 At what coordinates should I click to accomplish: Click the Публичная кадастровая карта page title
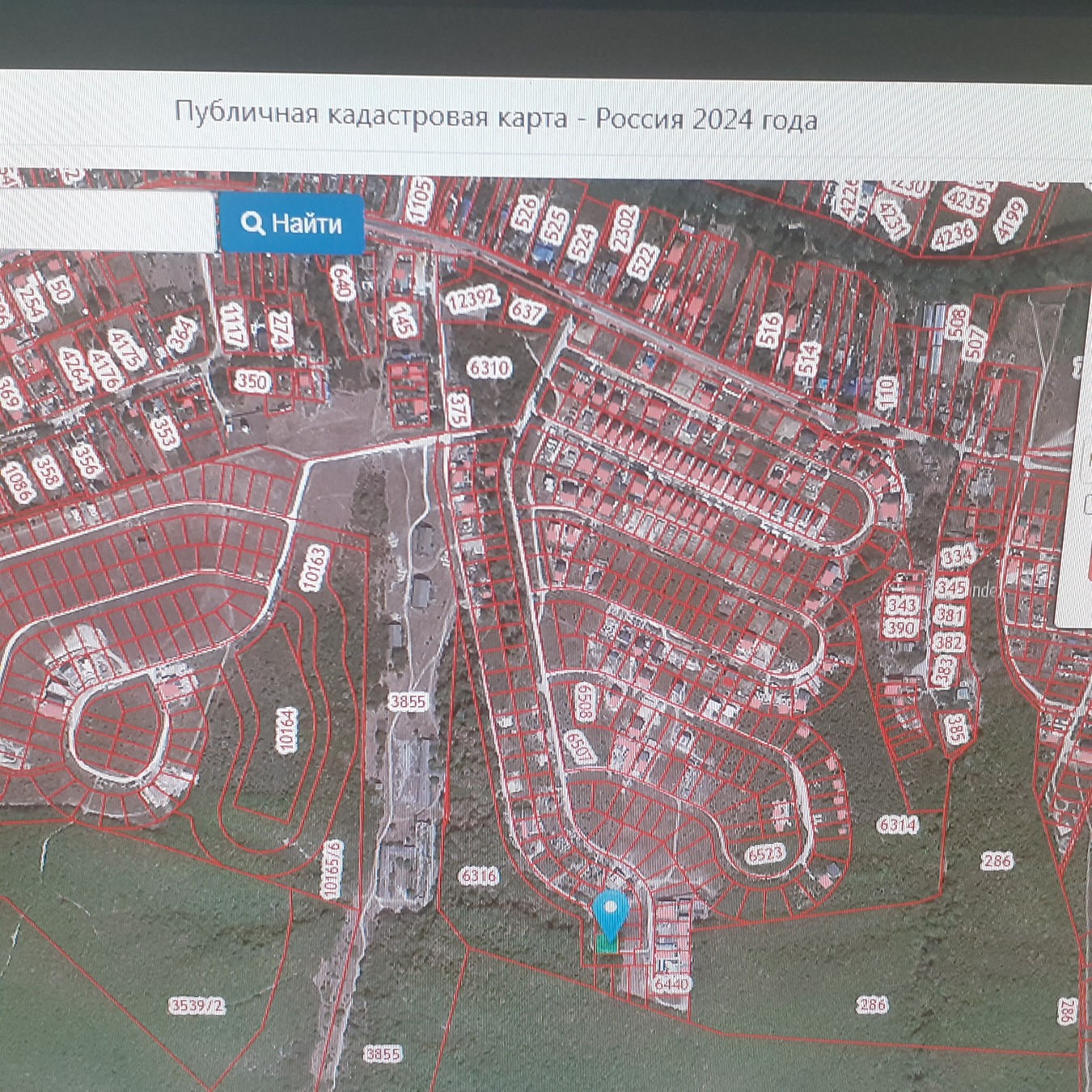(x=495, y=118)
